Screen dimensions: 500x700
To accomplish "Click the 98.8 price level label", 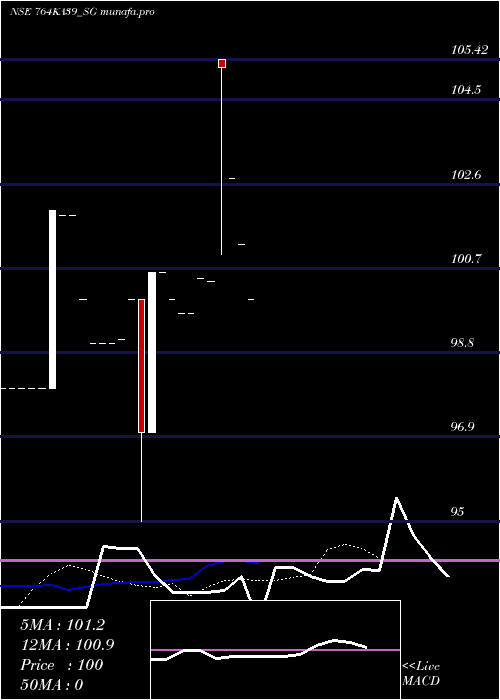I will tap(463, 343).
